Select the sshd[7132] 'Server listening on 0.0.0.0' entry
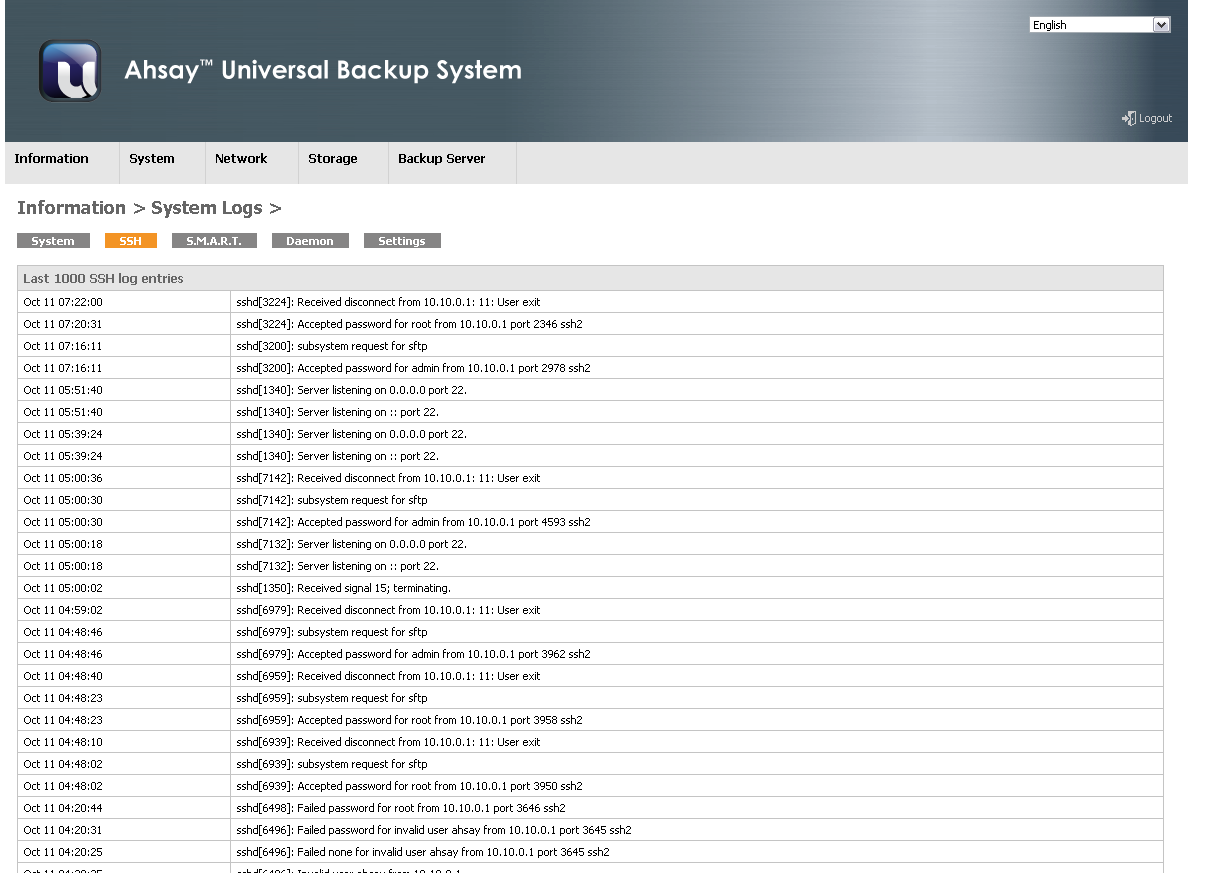The image size is (1210, 873). point(351,544)
